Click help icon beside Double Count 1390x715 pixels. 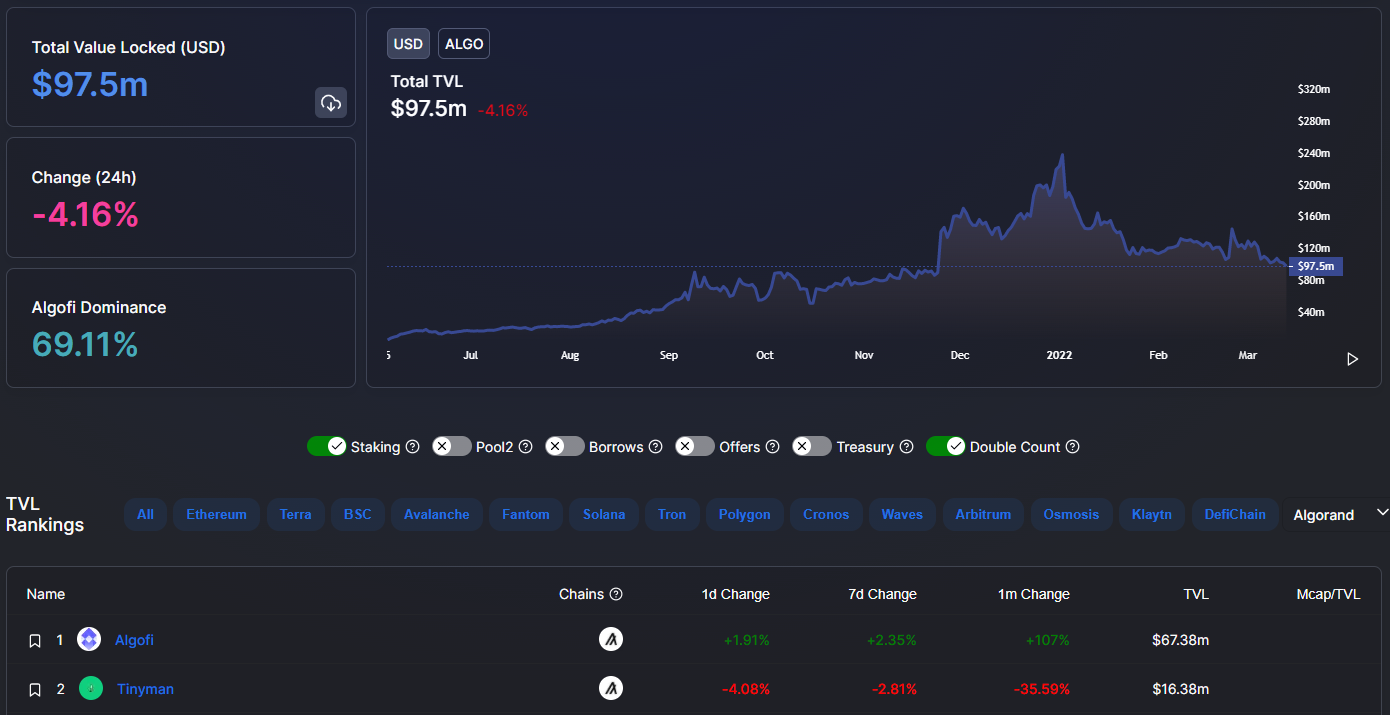[1073, 447]
